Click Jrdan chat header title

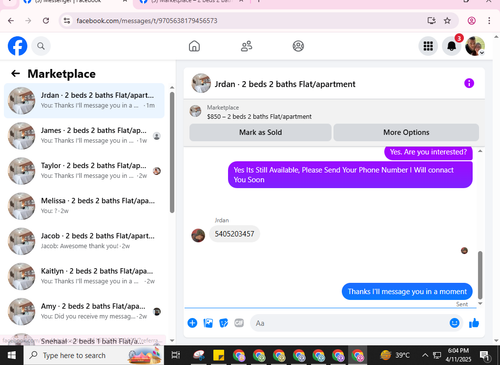tap(285, 84)
